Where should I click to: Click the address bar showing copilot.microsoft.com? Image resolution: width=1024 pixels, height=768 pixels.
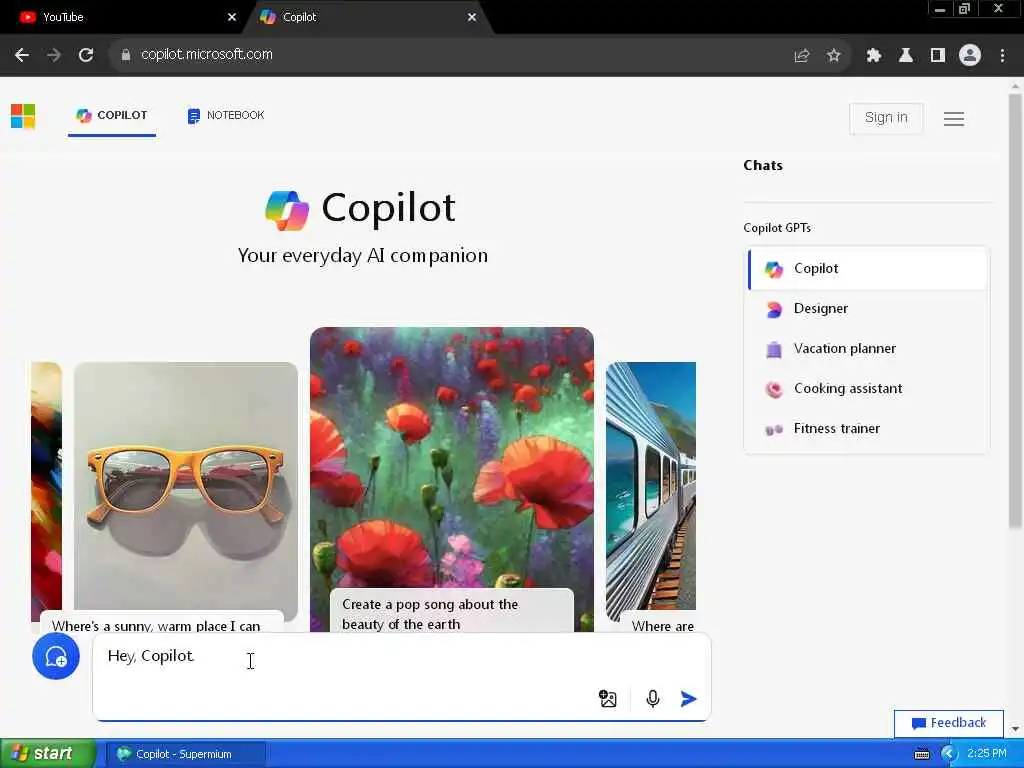457,55
